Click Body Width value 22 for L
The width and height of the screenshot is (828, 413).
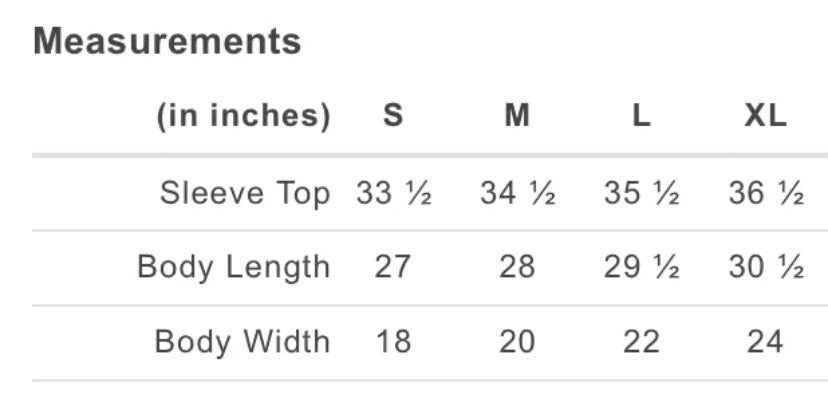pyautogui.click(x=641, y=342)
